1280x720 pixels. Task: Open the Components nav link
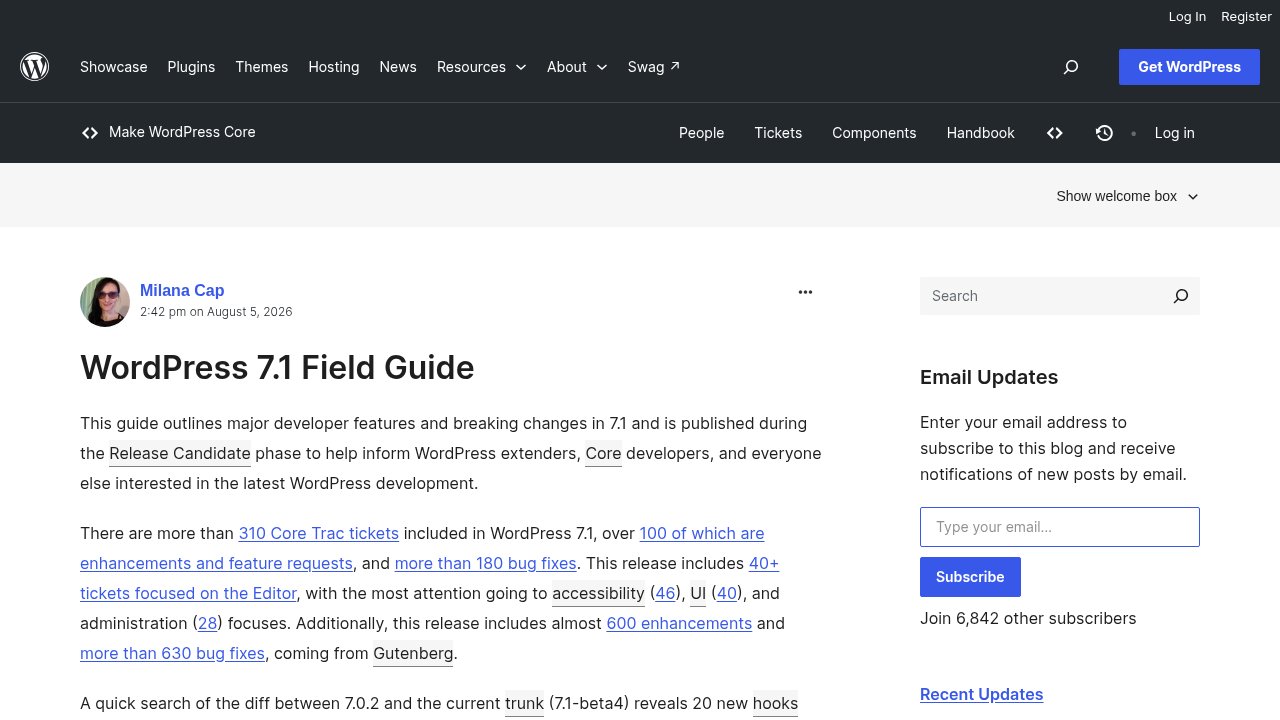click(874, 133)
